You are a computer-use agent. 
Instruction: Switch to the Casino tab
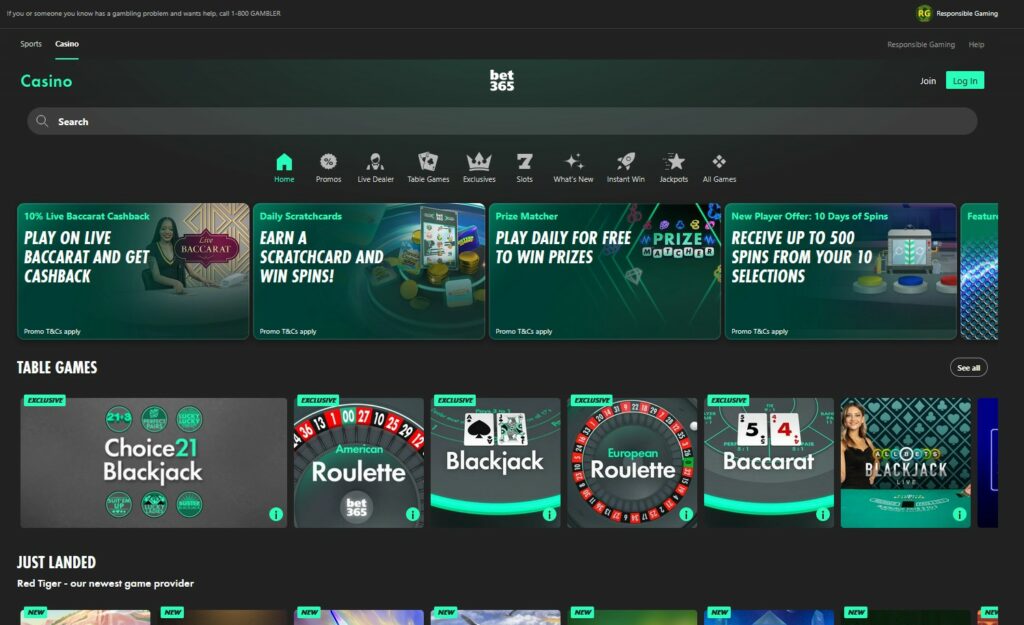coord(67,44)
